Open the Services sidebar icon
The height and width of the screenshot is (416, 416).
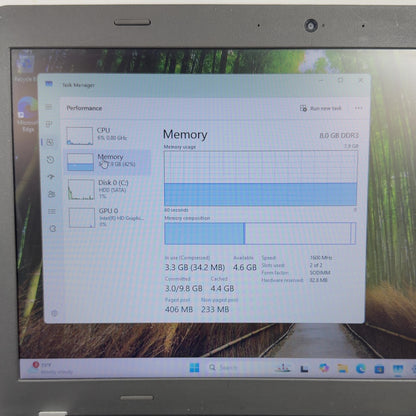click(53, 229)
